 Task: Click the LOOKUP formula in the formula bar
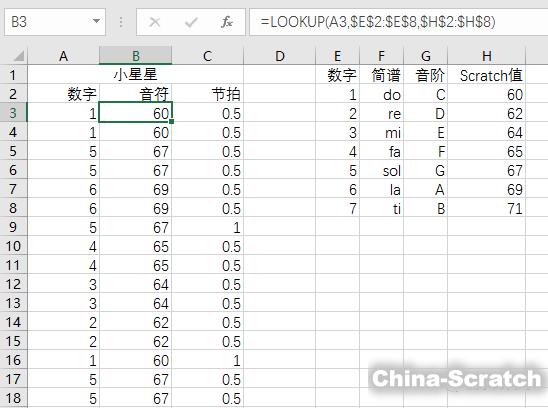[x=378, y=22]
